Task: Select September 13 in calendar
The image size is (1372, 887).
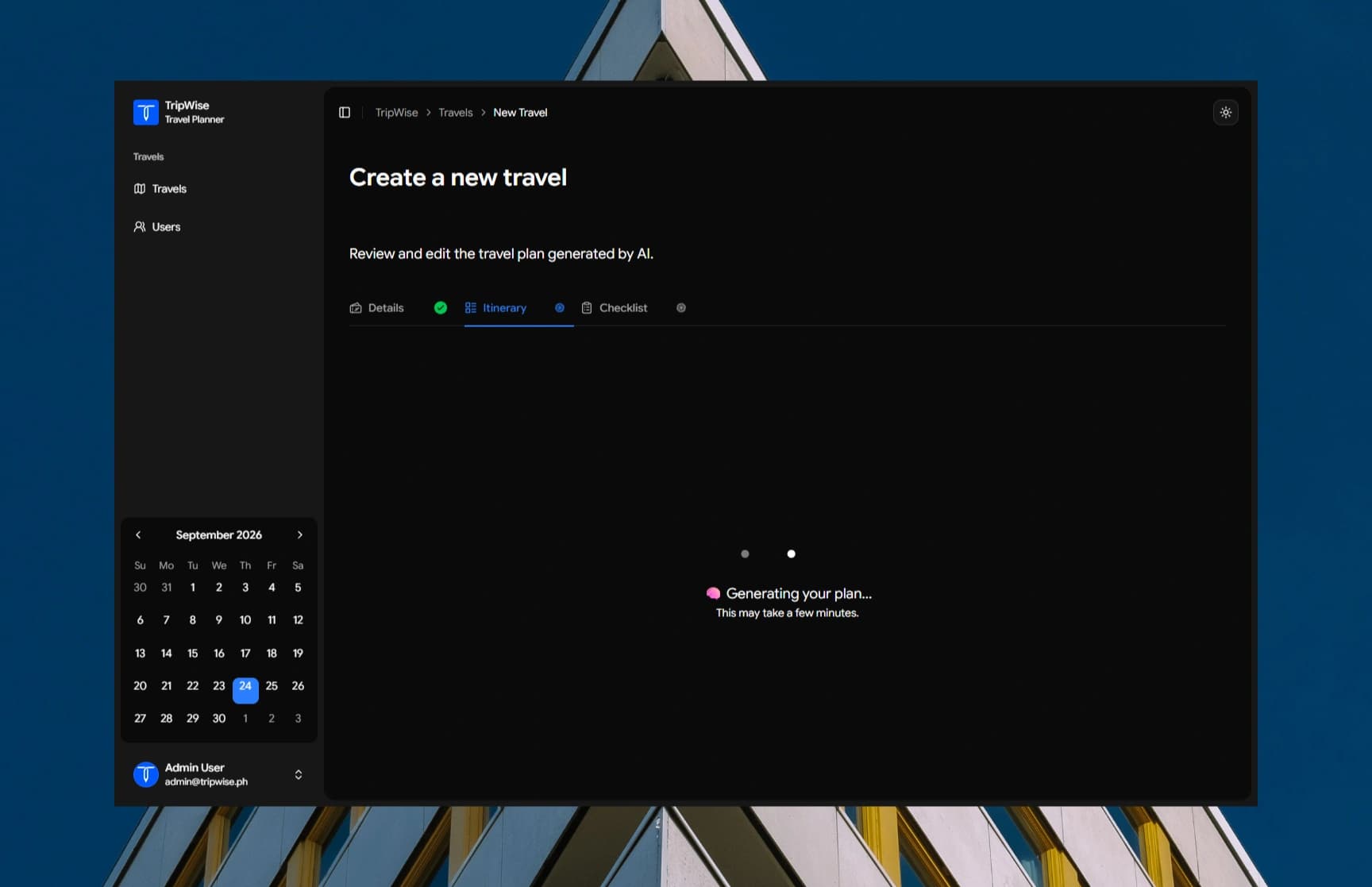Action: [140, 654]
